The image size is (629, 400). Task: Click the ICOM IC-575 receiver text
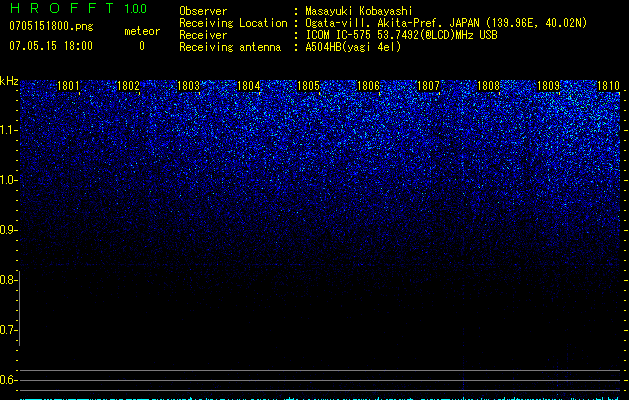401,35
